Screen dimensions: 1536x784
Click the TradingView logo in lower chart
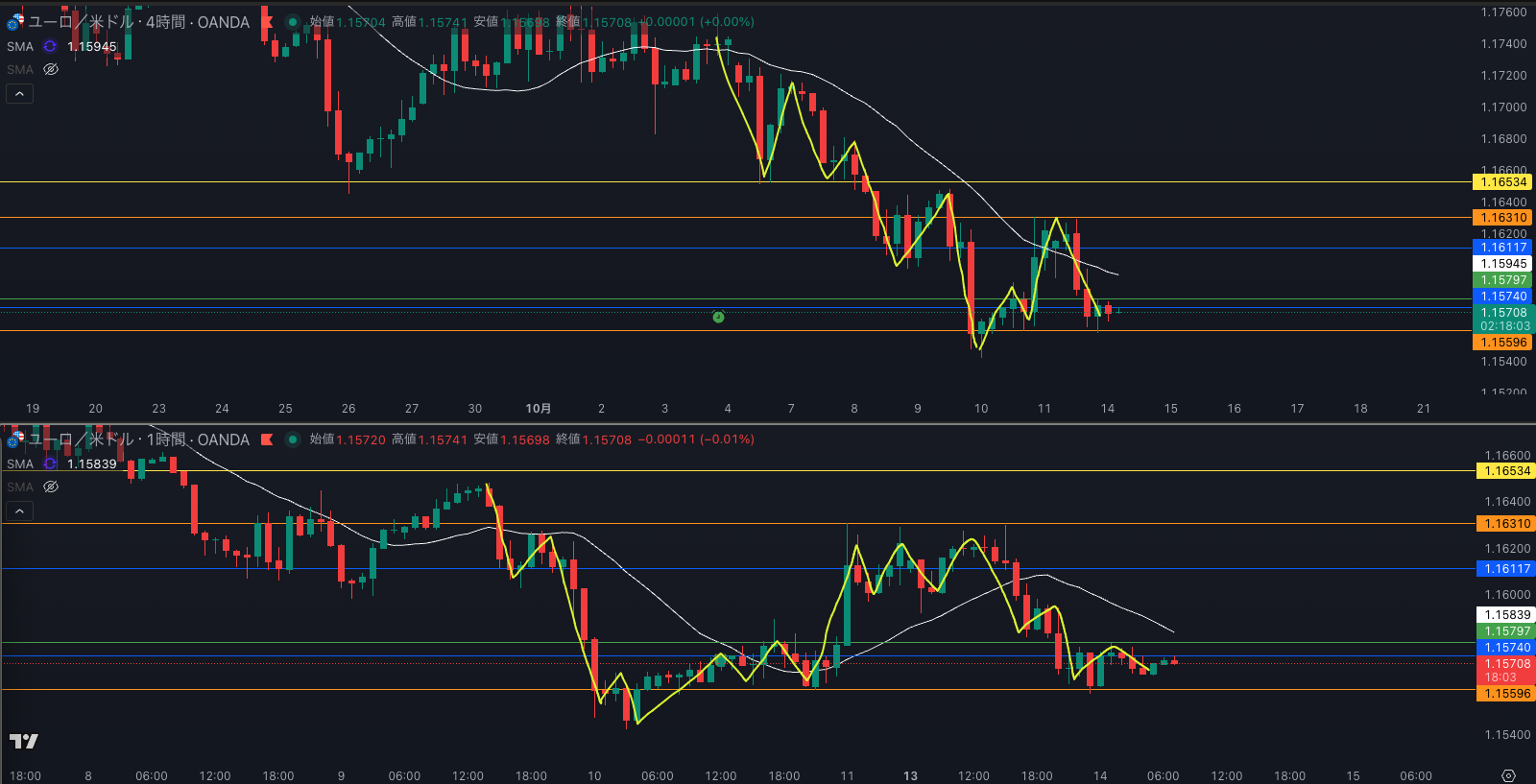coord(23,741)
